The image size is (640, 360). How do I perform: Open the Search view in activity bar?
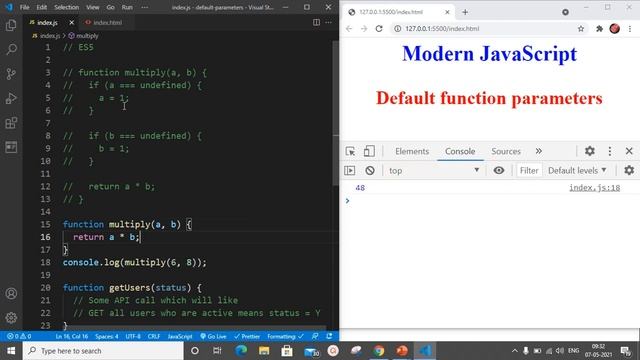click(x=11, y=49)
